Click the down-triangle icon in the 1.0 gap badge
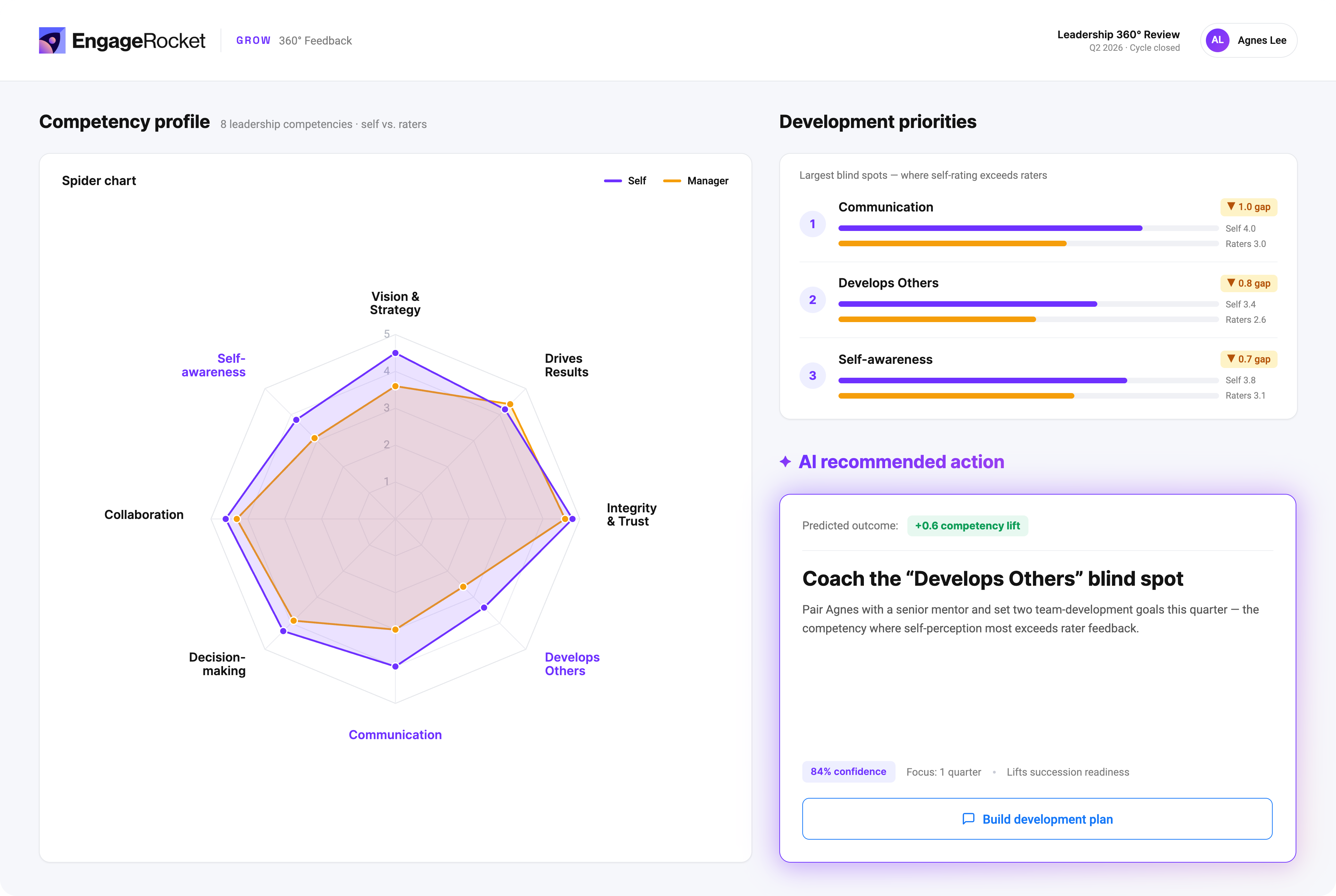Viewport: 1336px width, 896px height. coord(1231,206)
